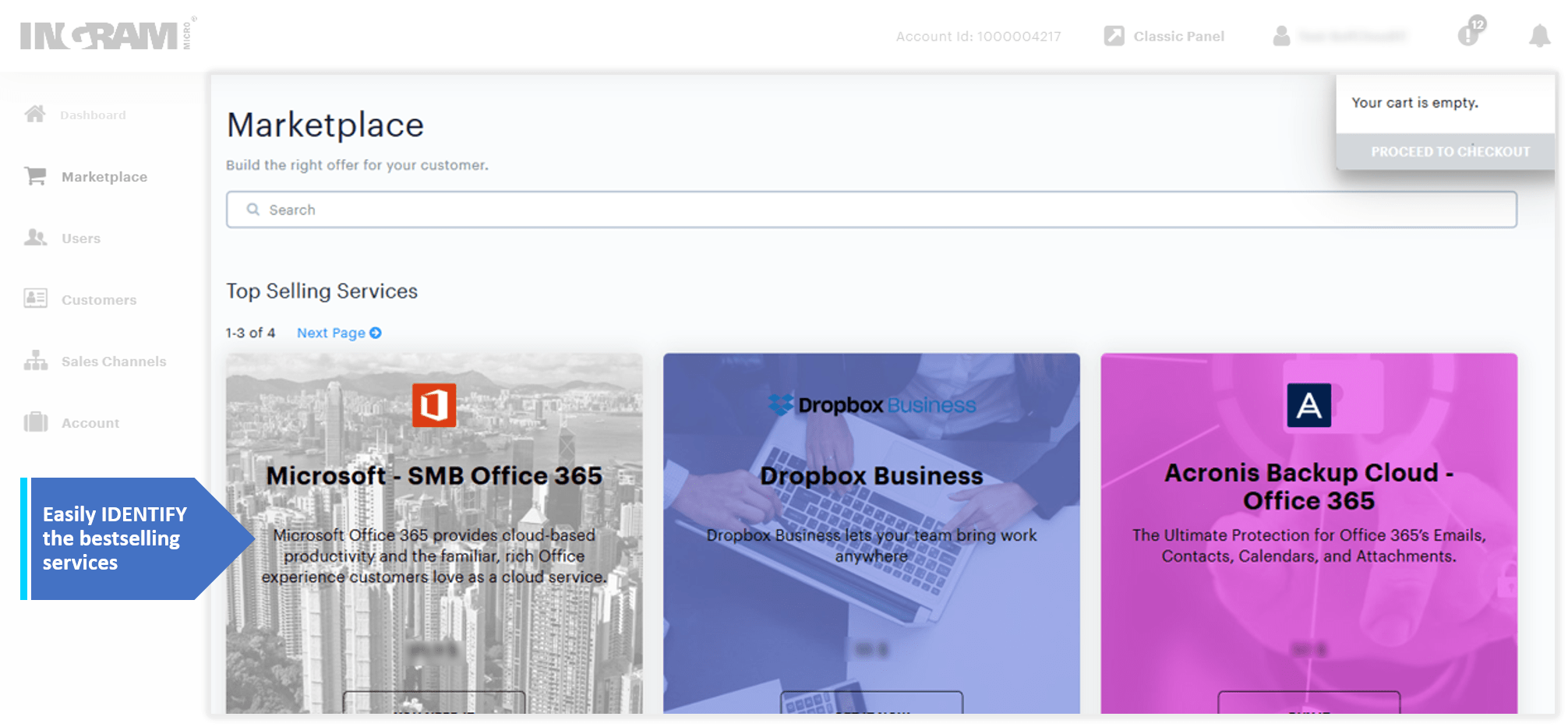Viewport: 1568px width, 727px height.
Task: Click the 'Marketplace' page heading
Action: point(325,125)
